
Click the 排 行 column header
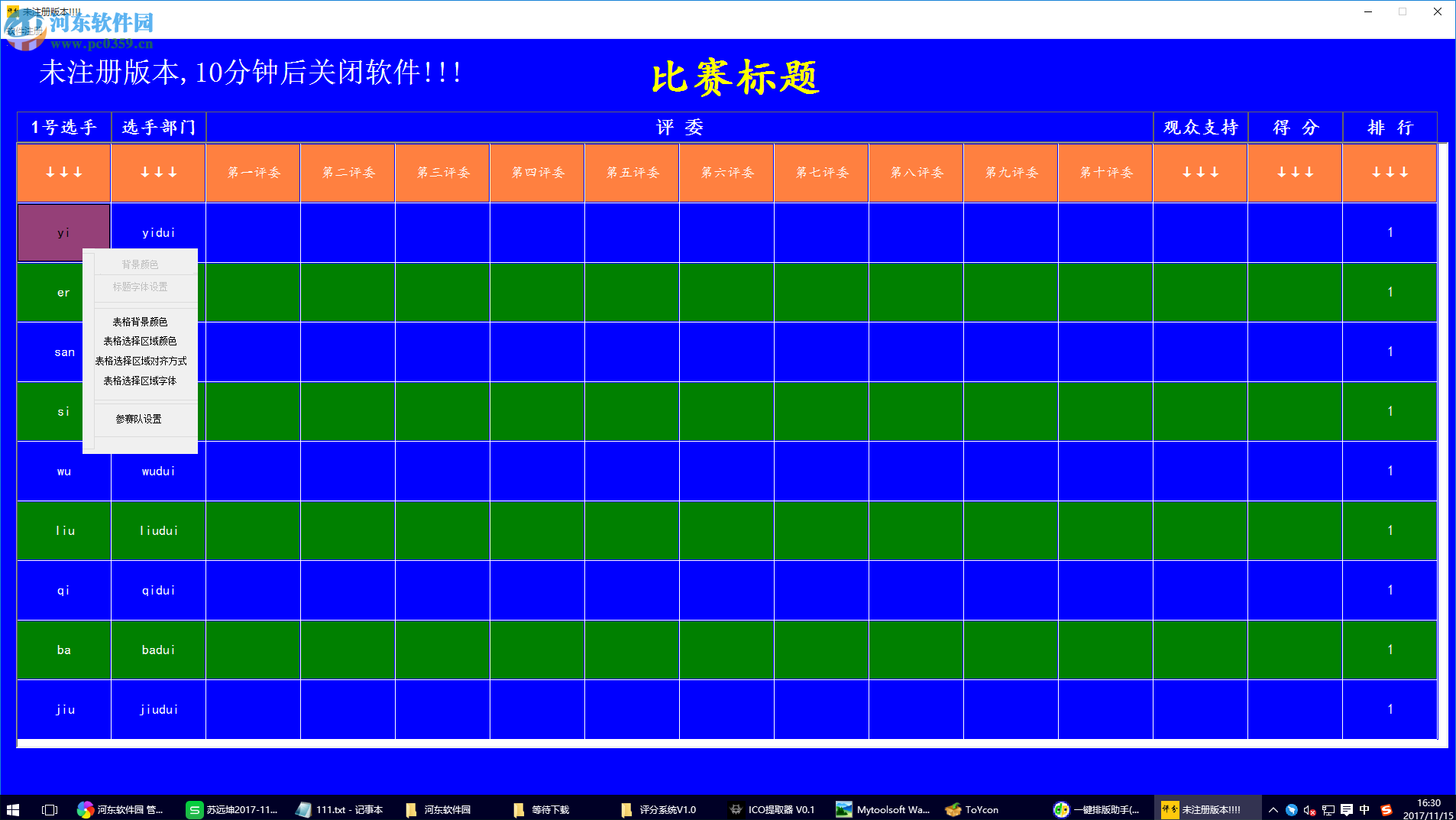1390,127
